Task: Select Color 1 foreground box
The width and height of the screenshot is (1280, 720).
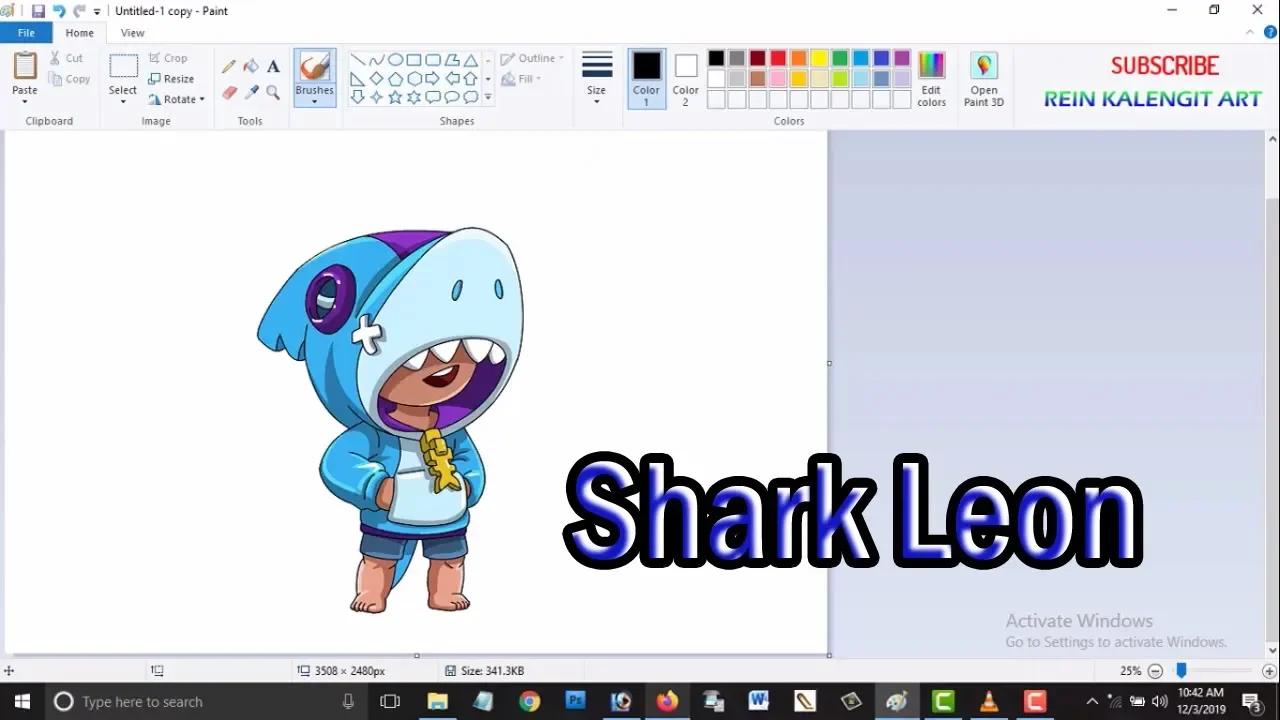Action: [646, 79]
